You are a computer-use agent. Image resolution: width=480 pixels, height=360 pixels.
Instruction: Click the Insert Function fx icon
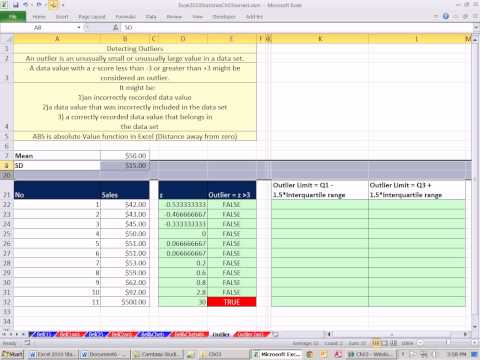coord(116,28)
